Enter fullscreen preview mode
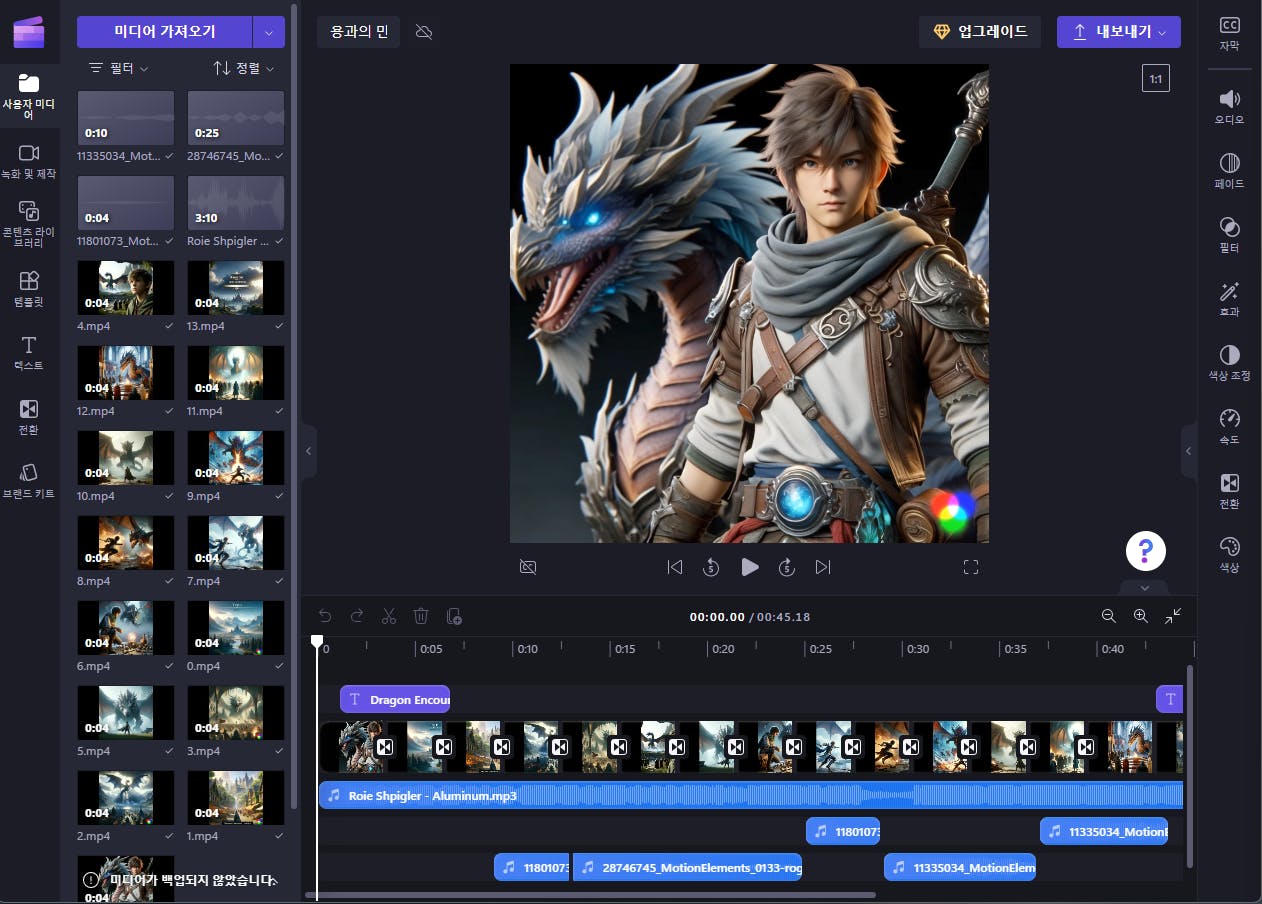 click(x=970, y=567)
